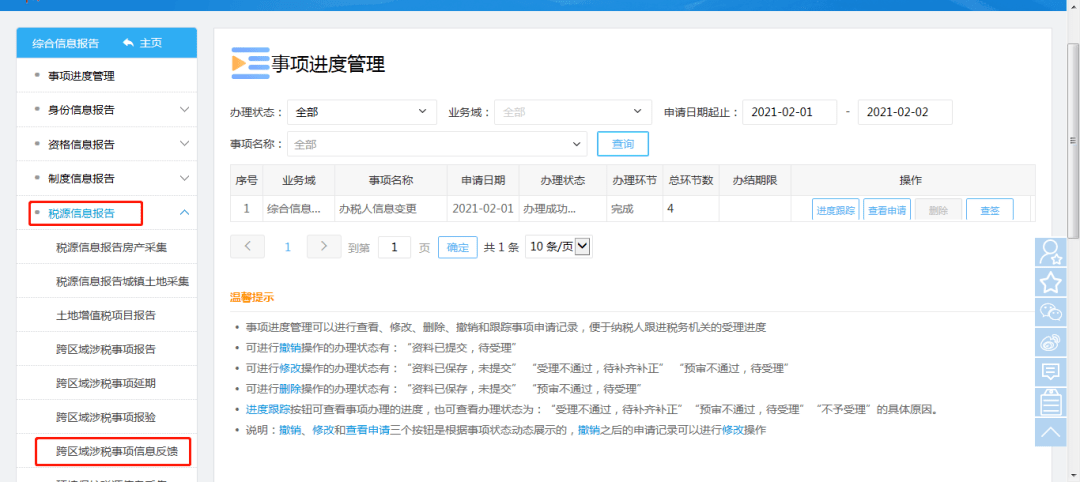Expand the 身份信息报告 menu section

point(107,109)
